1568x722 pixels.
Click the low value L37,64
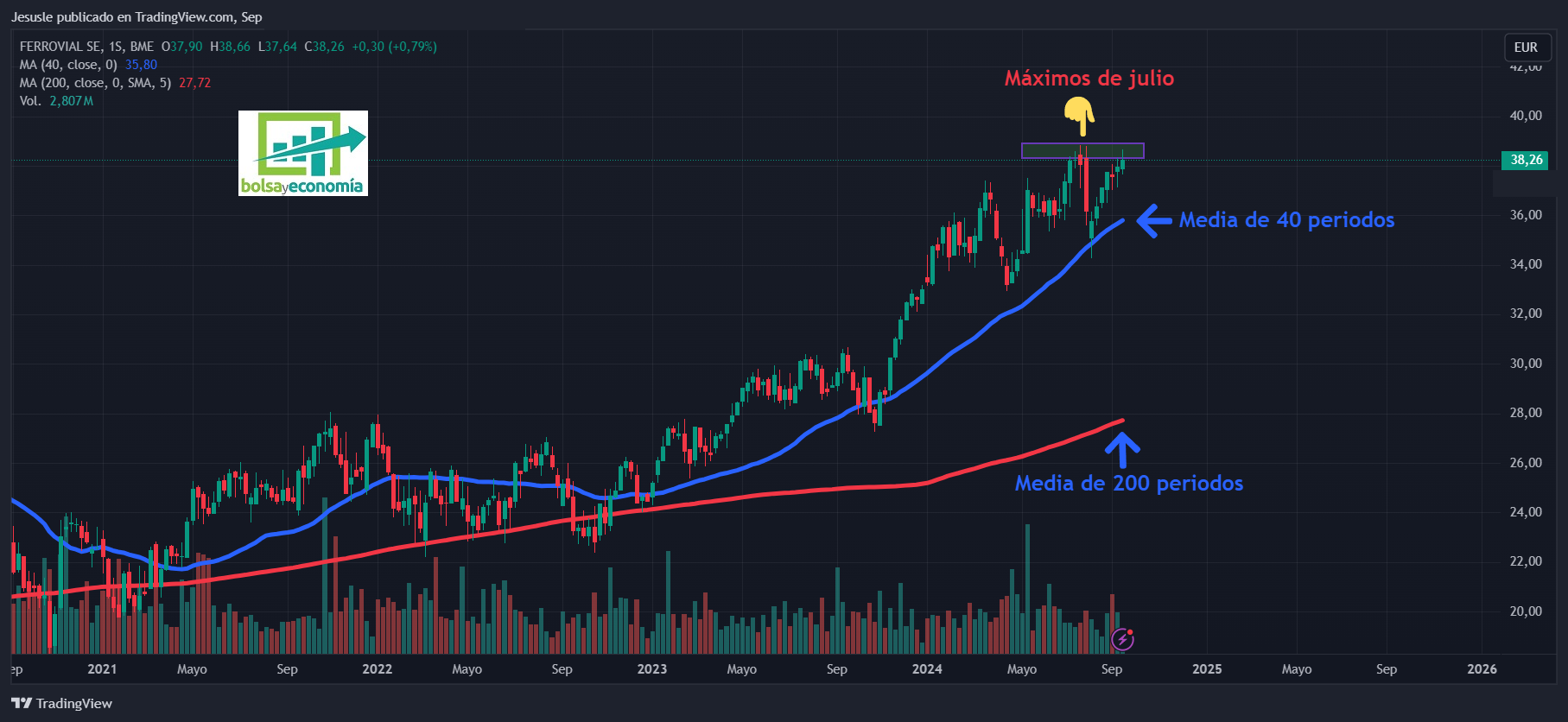tap(277, 47)
